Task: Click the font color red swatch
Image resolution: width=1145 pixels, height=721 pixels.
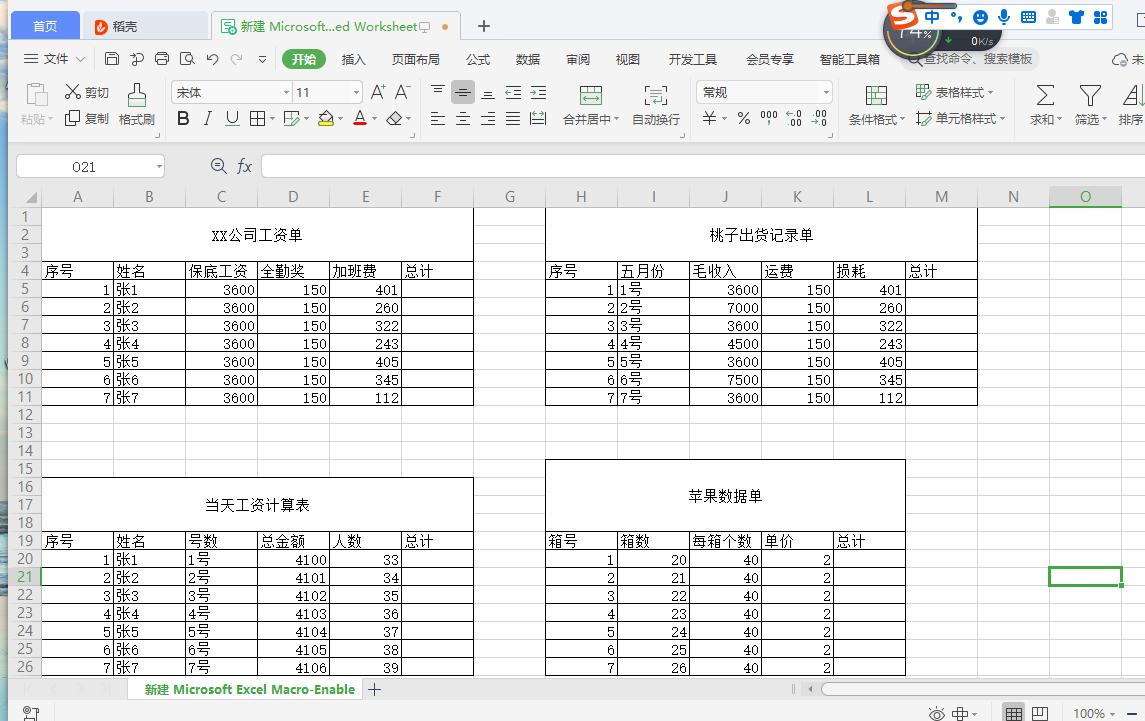Action: [358, 118]
